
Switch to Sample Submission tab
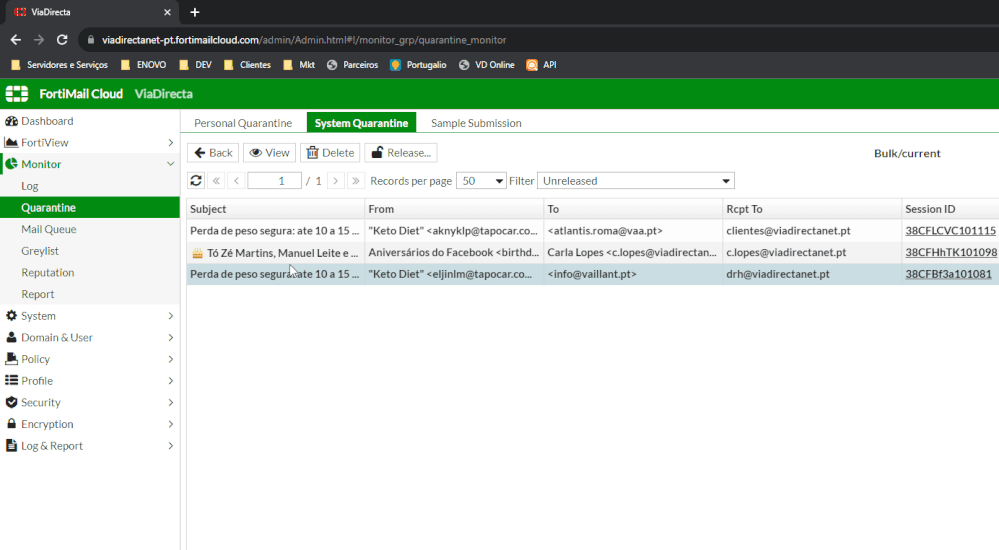[x=476, y=123]
